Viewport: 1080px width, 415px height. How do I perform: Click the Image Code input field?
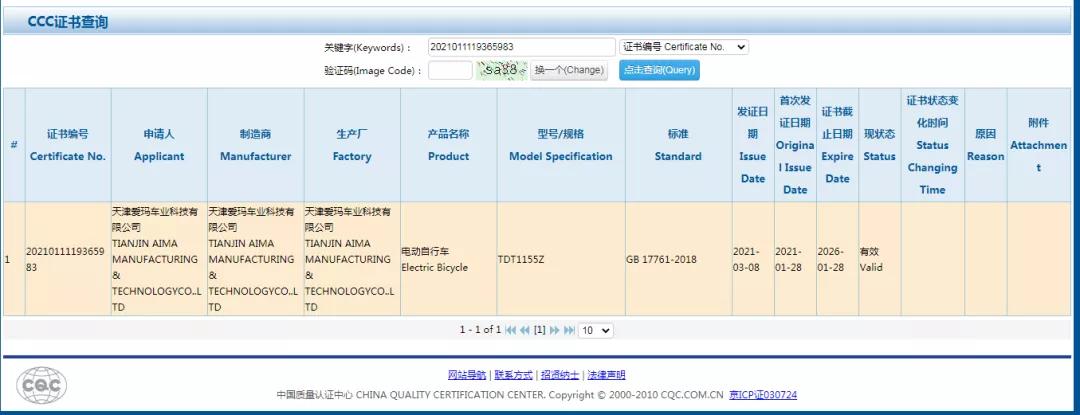(450, 70)
